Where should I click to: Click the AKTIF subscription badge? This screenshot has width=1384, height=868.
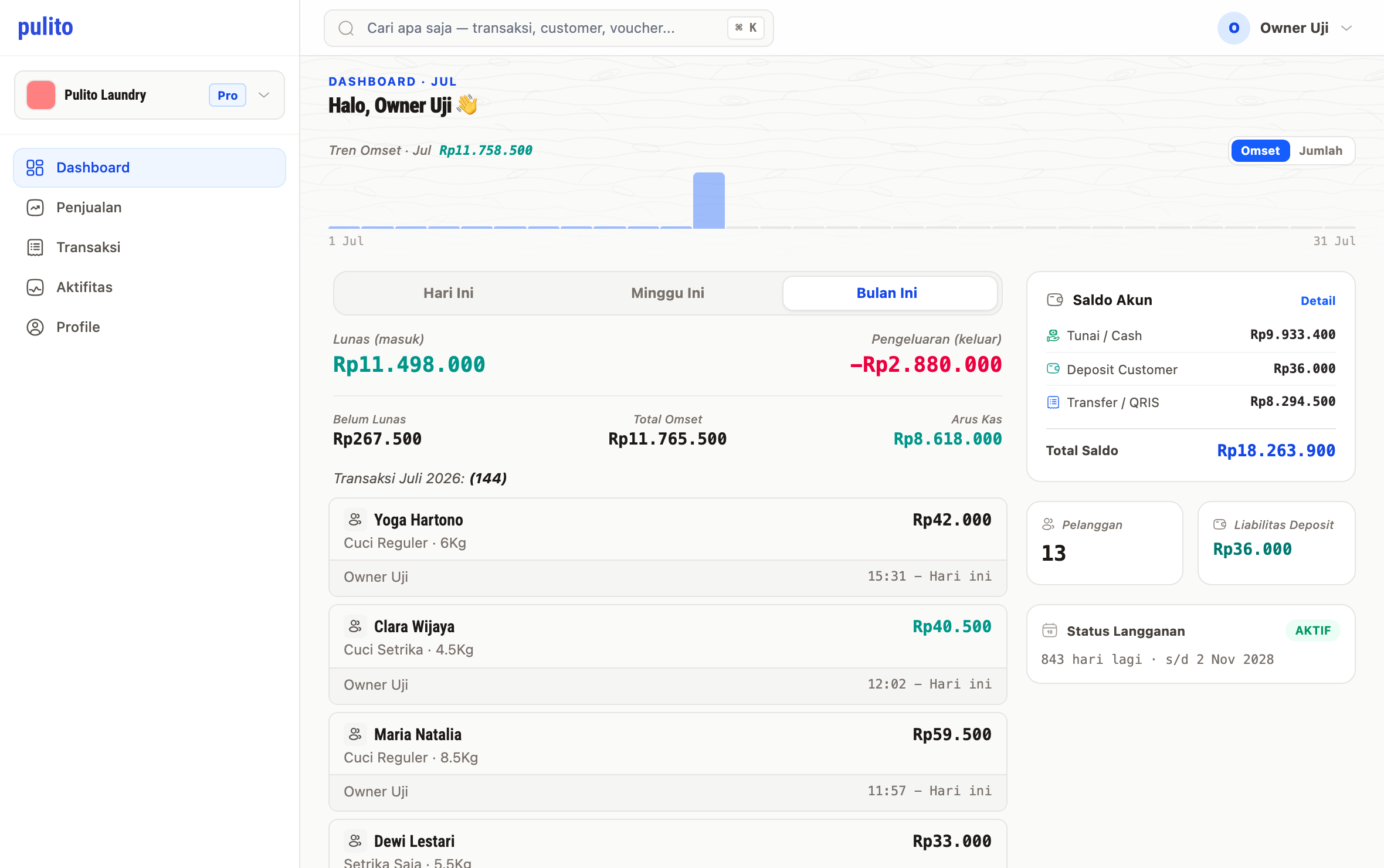click(x=1312, y=630)
